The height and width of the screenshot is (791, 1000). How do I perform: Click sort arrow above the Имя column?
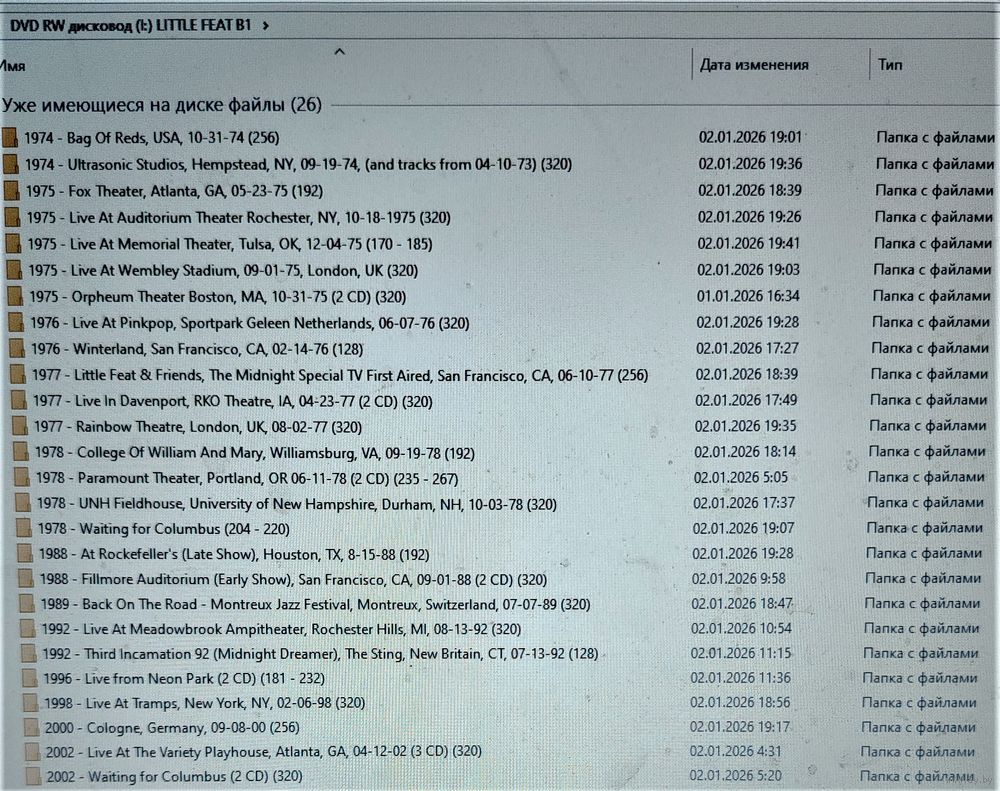coord(339,50)
